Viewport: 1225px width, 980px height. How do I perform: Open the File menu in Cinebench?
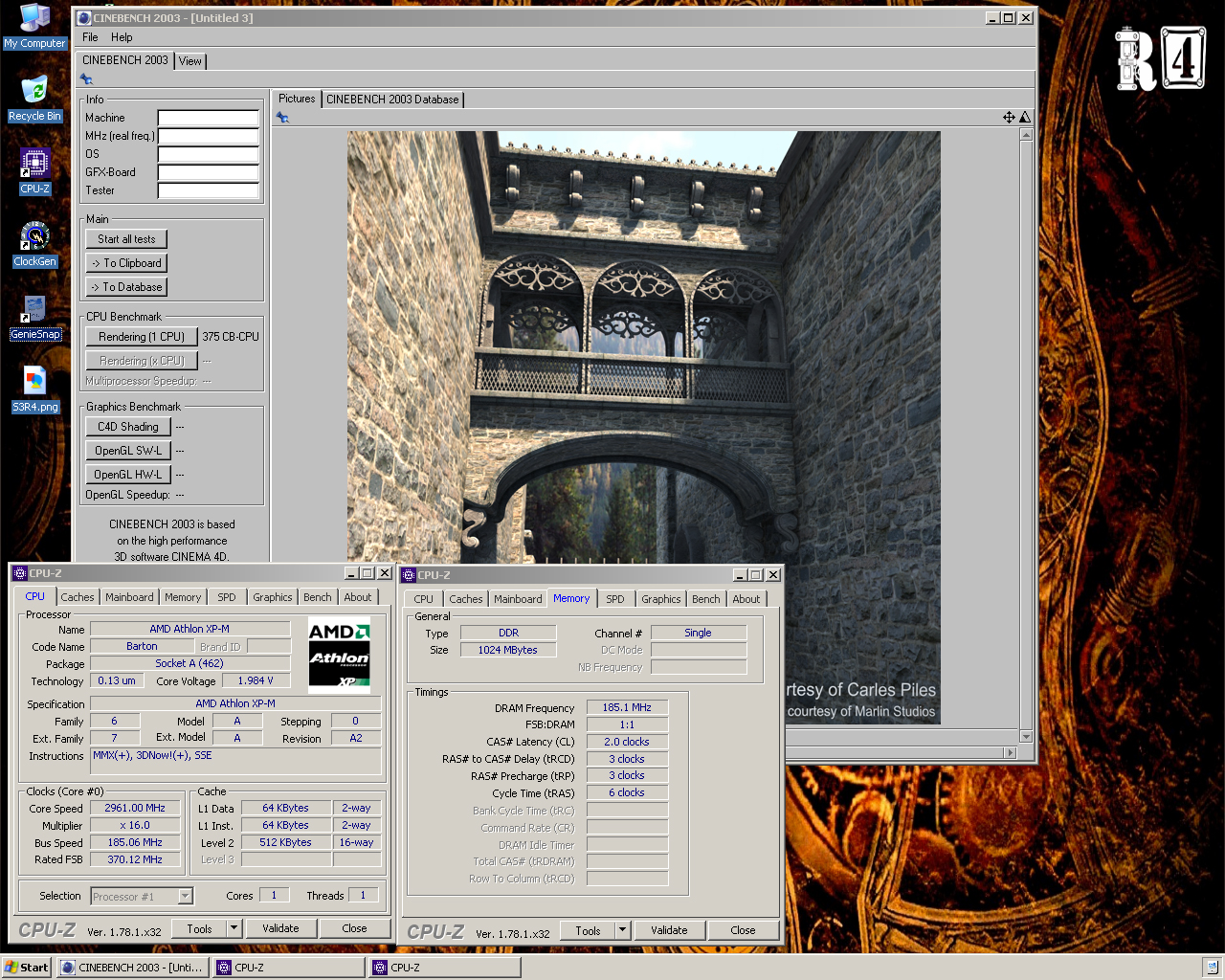click(90, 37)
